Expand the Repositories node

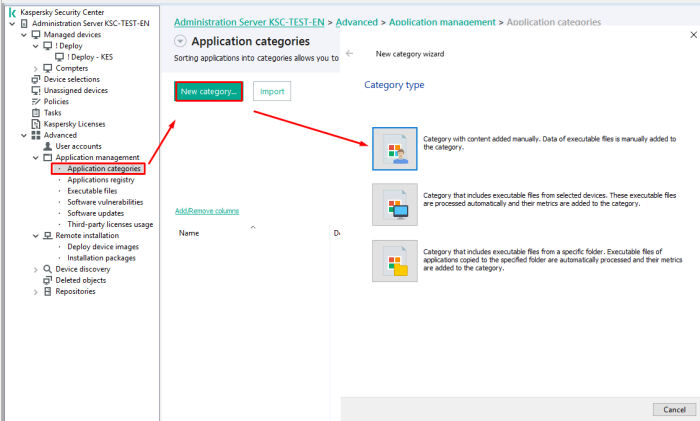36,292
